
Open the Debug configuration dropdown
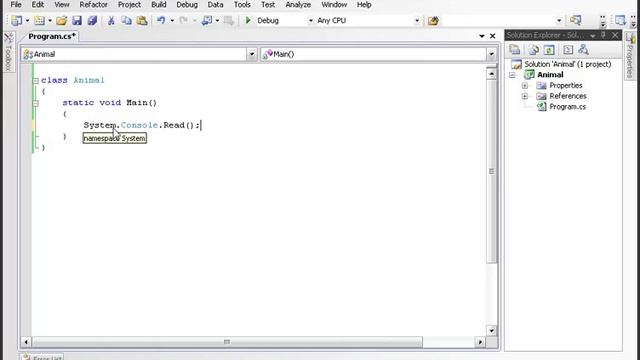311,20
